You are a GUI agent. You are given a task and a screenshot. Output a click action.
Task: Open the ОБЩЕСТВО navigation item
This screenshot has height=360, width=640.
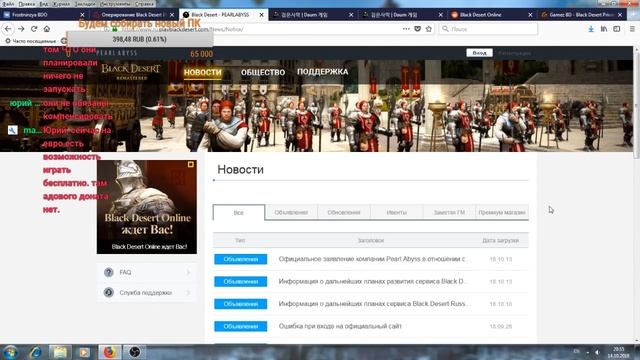click(263, 72)
